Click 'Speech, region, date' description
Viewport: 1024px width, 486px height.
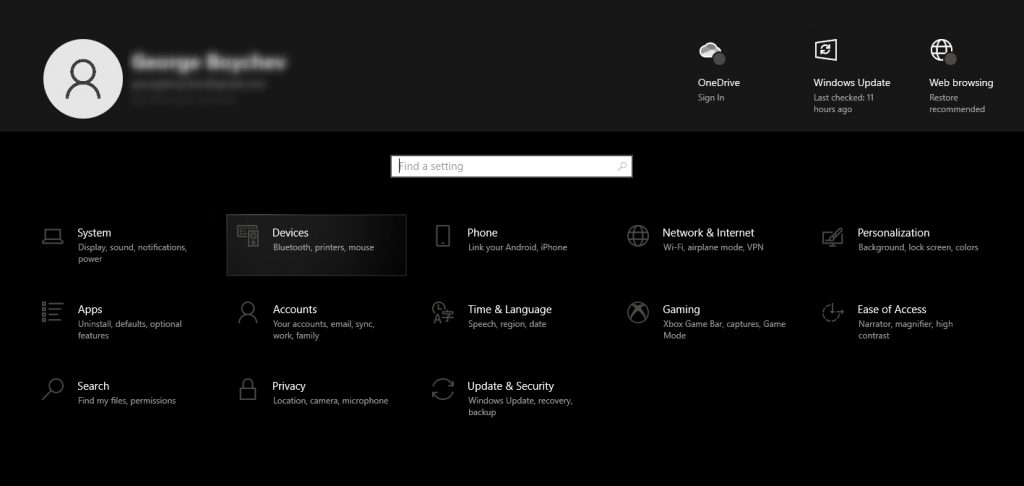(507, 324)
